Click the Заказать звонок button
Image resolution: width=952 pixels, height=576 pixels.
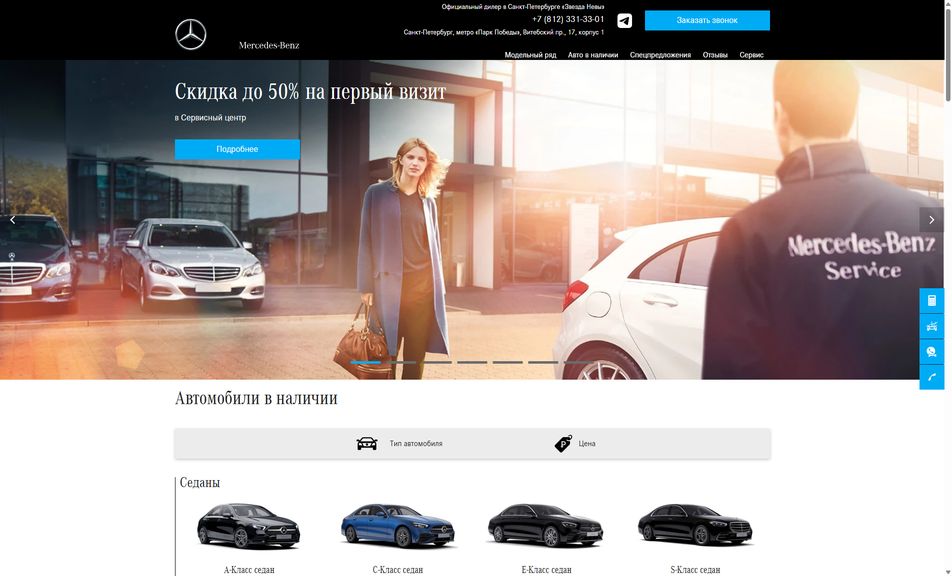707,20
